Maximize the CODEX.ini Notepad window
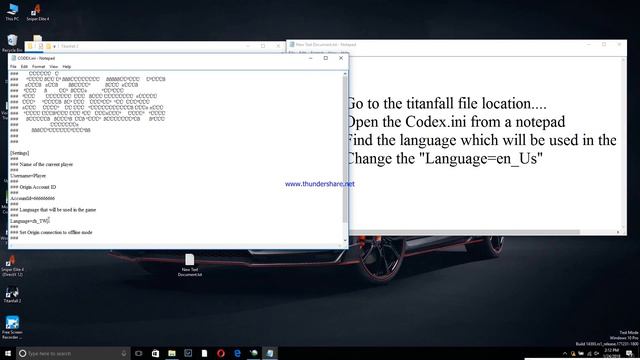 click(326, 58)
